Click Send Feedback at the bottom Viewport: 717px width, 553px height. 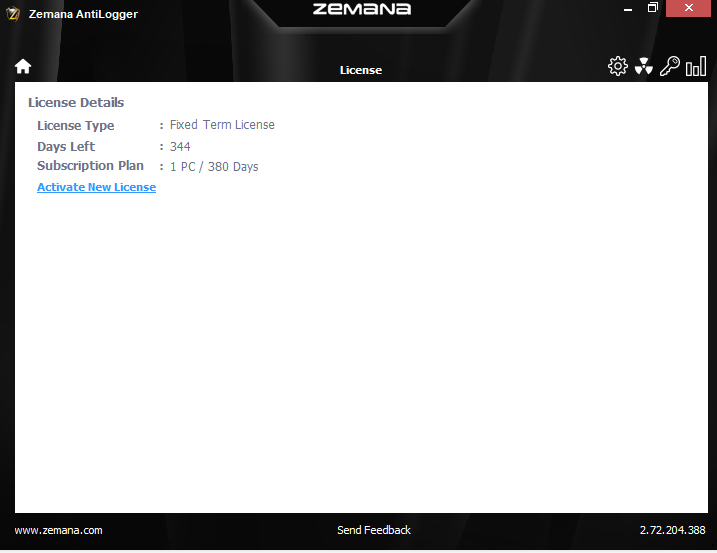pos(374,530)
